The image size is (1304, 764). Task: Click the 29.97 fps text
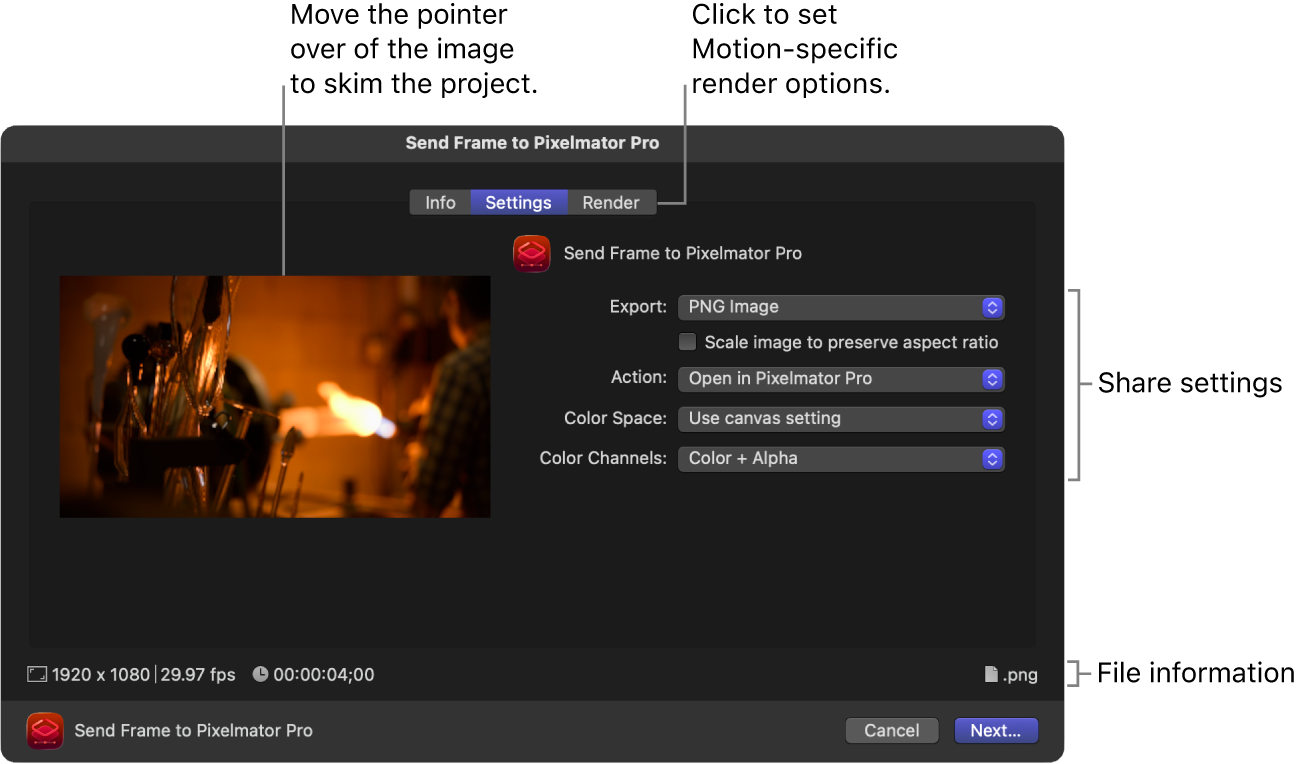[x=197, y=675]
